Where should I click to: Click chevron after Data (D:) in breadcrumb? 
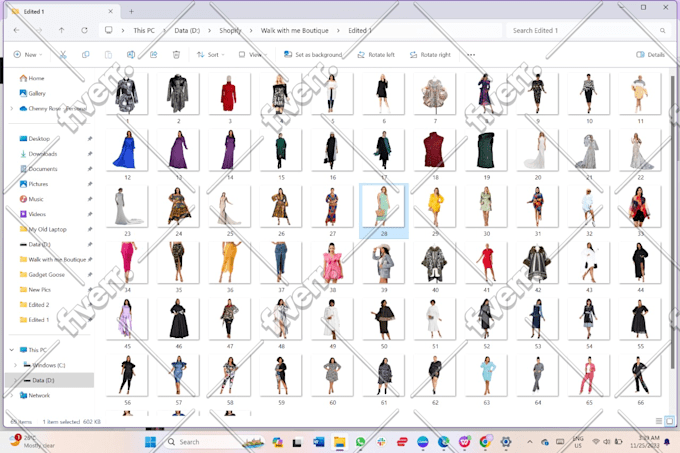click(x=209, y=30)
